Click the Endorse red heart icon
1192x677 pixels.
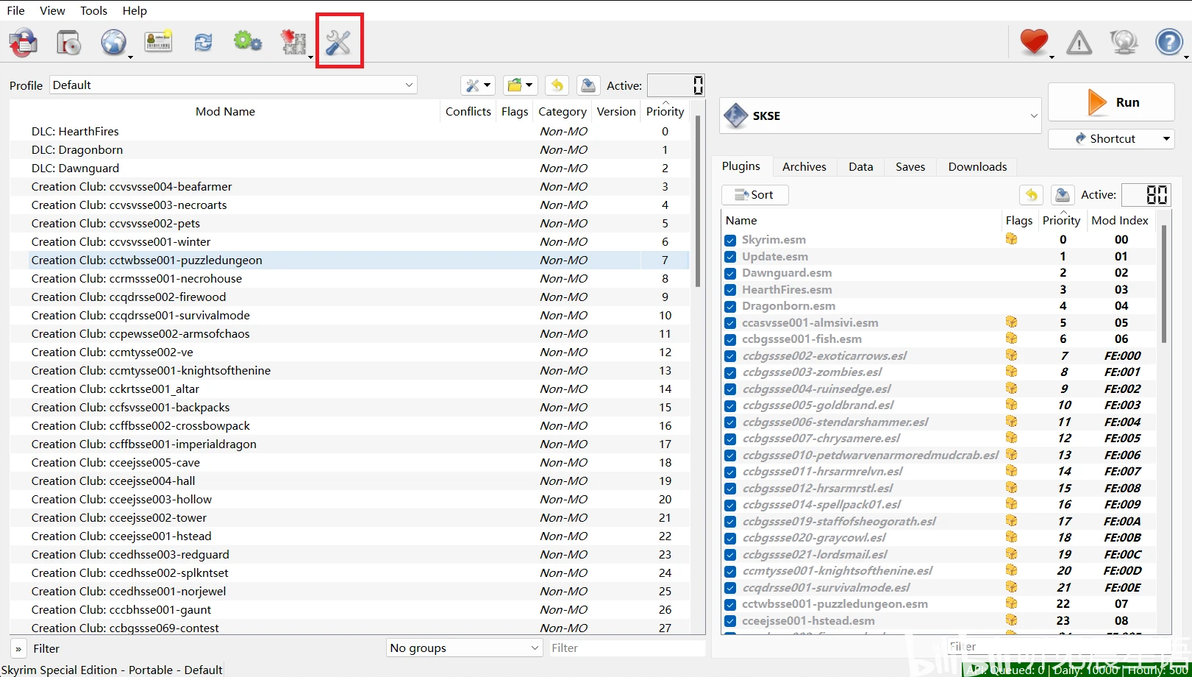(1034, 42)
